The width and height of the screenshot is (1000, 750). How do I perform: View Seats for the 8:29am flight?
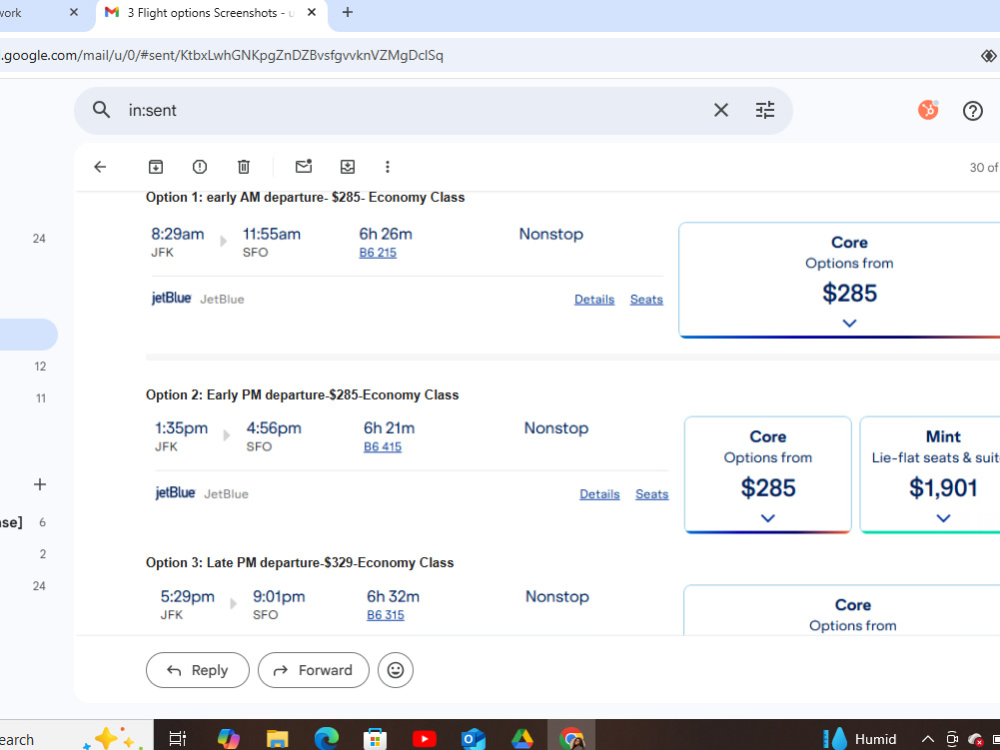pos(647,299)
